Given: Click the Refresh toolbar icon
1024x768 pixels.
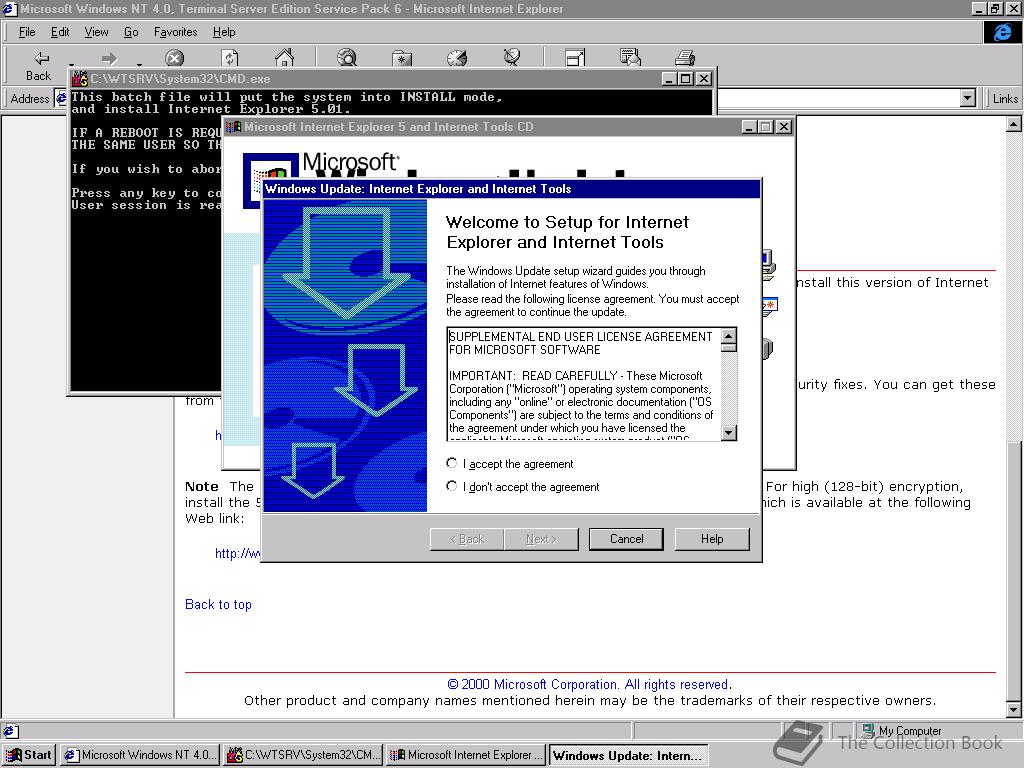Looking at the screenshot, I should tap(230, 58).
